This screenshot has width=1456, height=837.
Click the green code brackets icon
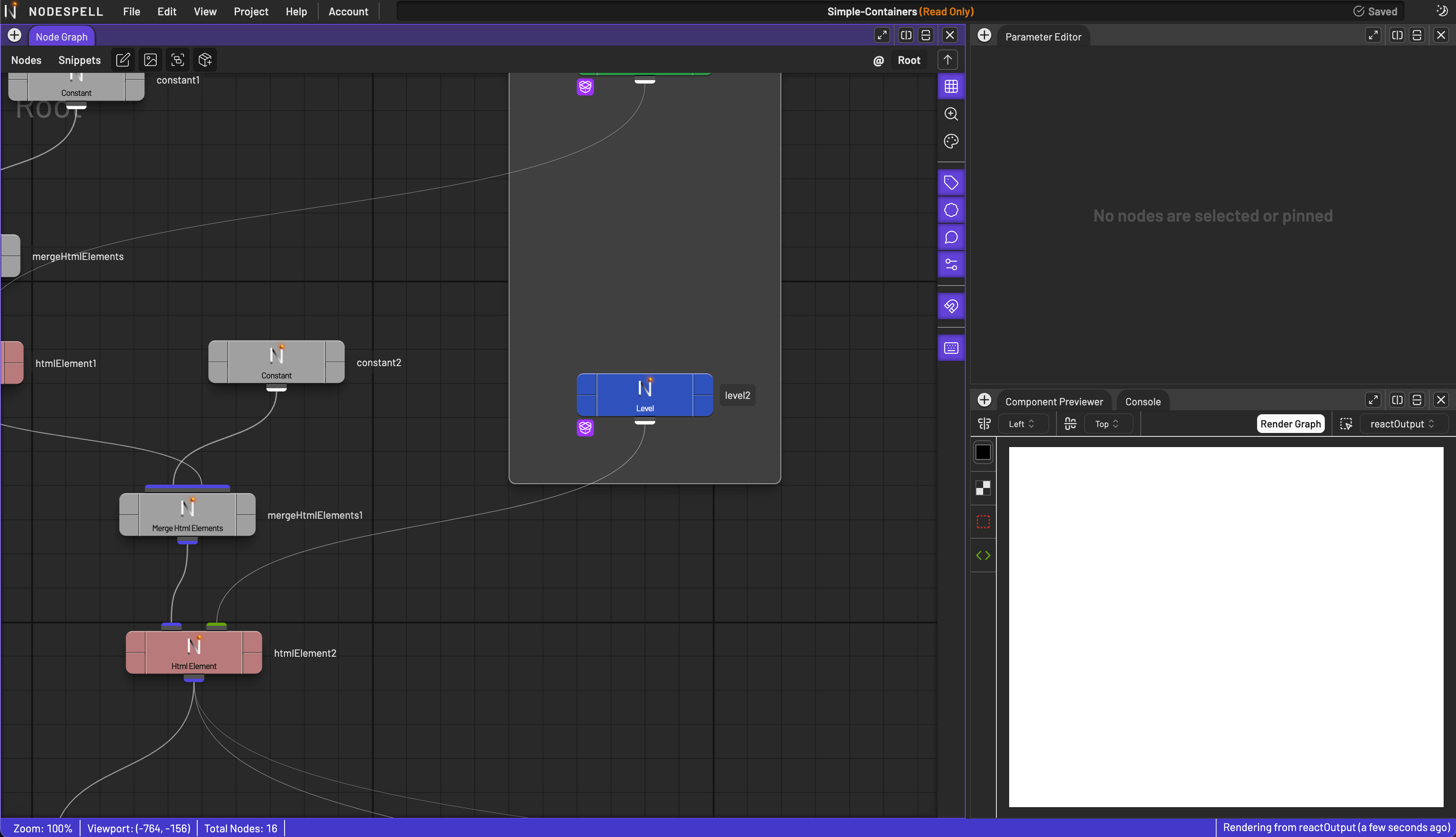pyautogui.click(x=983, y=555)
